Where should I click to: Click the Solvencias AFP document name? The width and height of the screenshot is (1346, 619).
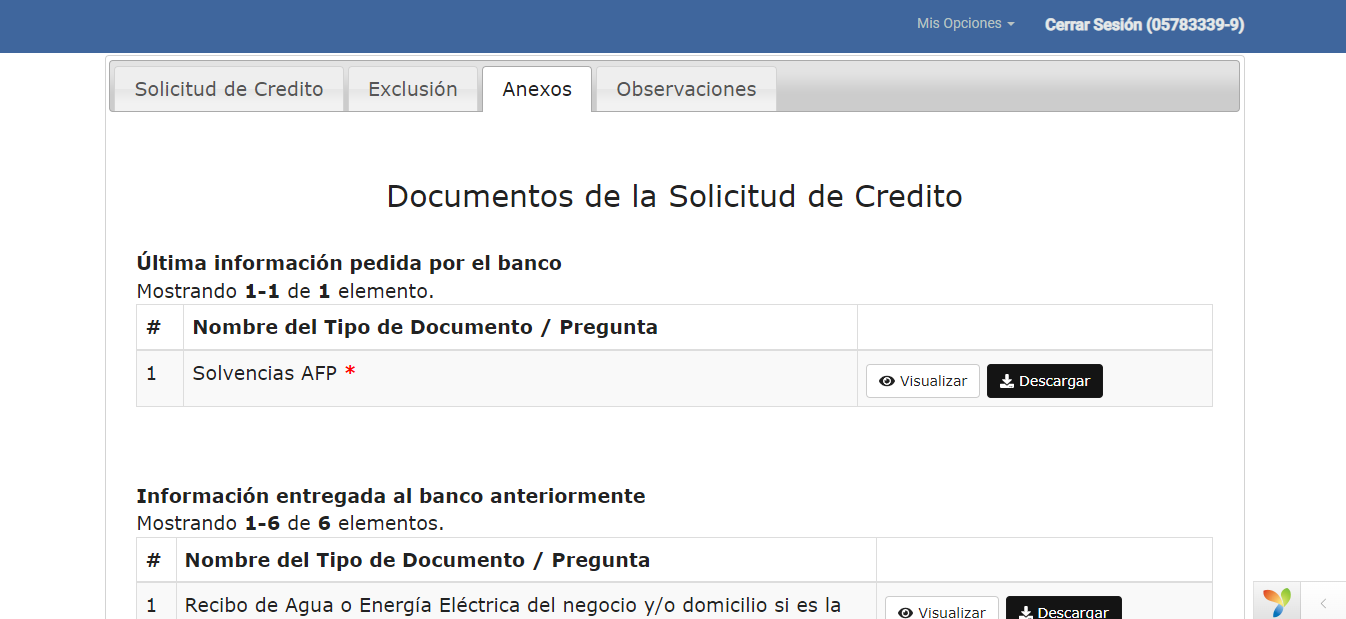coord(264,373)
